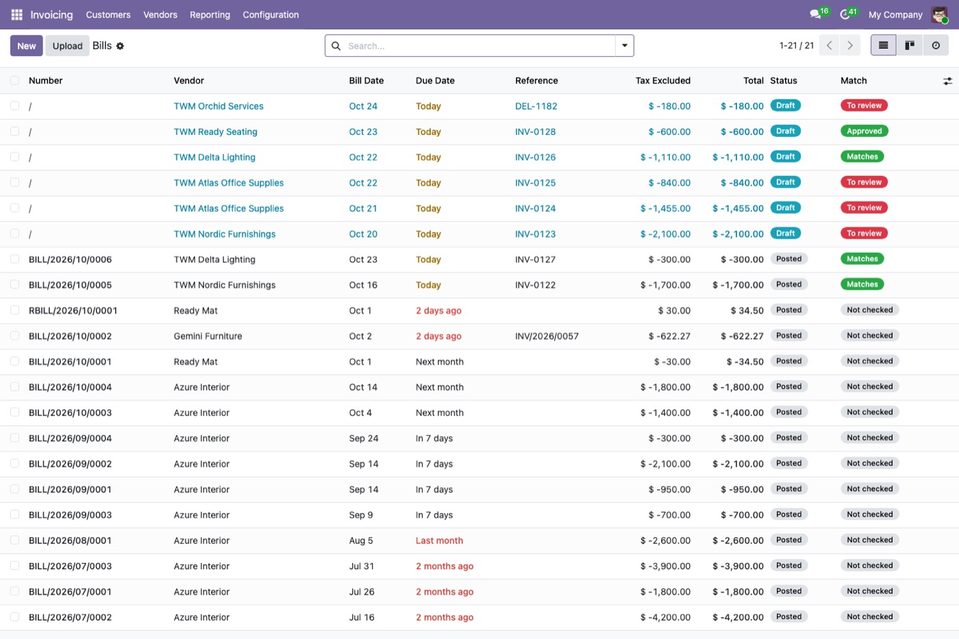The width and height of the screenshot is (959, 639).
Task: Open the Invoicing app home link
Action: [51, 15]
